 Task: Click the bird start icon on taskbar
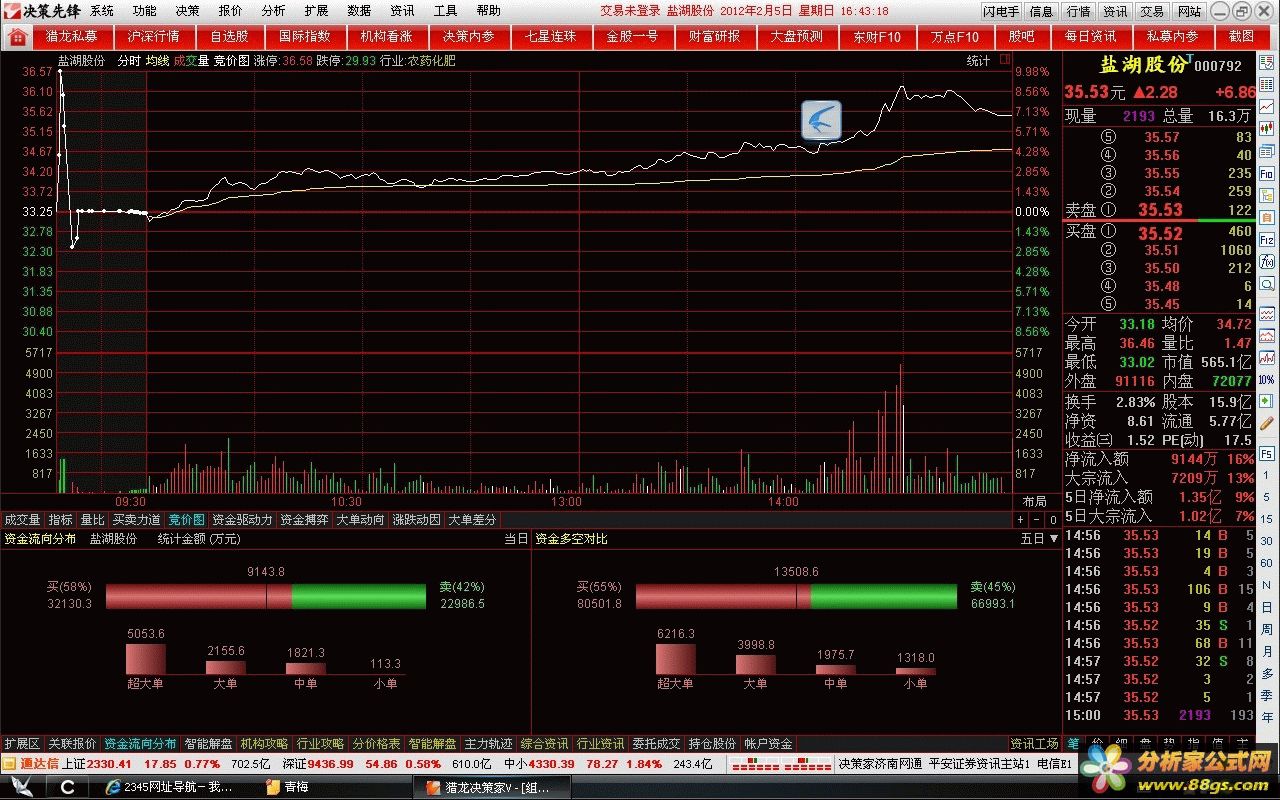pos(22,786)
